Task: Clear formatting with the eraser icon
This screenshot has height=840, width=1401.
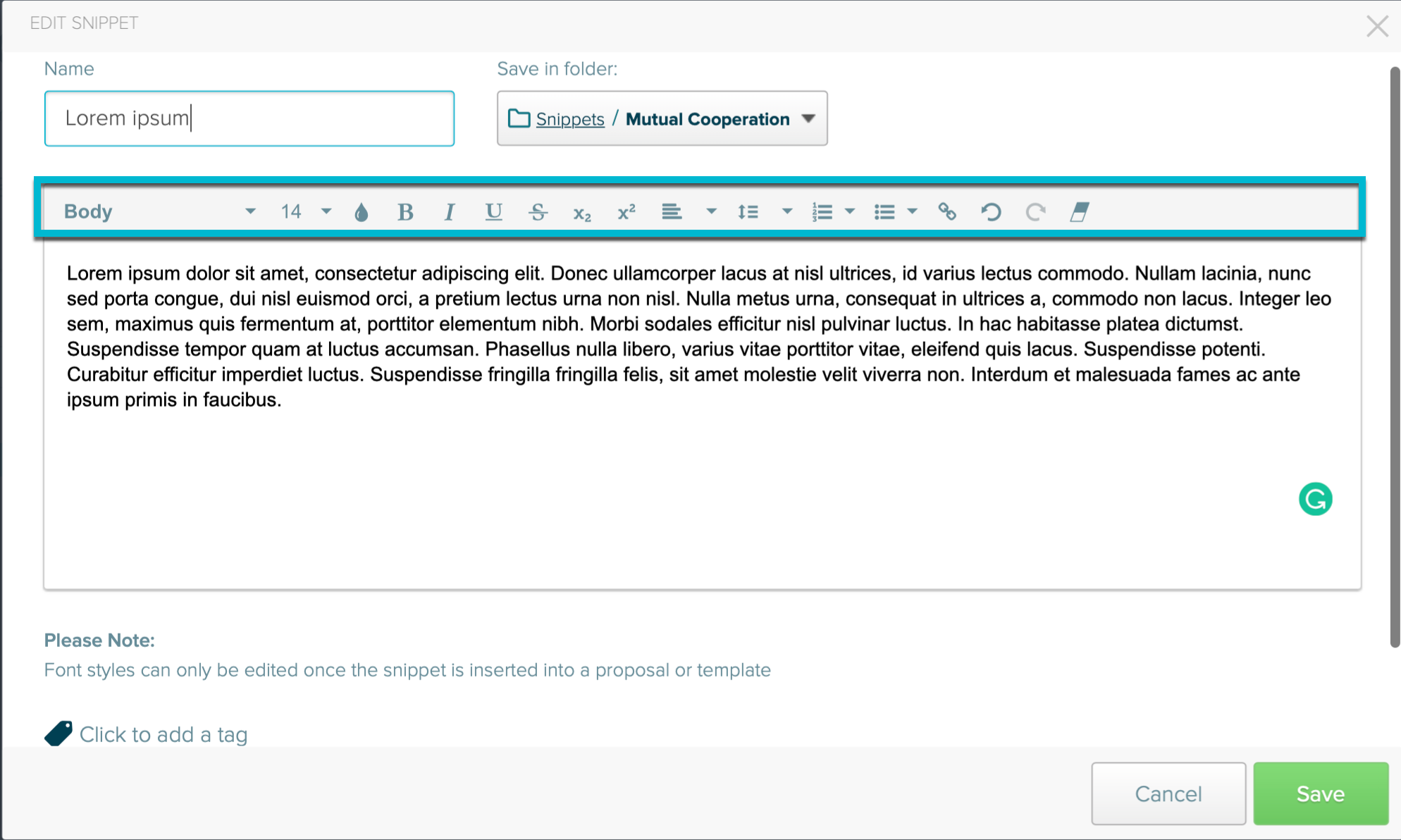Action: pyautogui.click(x=1080, y=211)
